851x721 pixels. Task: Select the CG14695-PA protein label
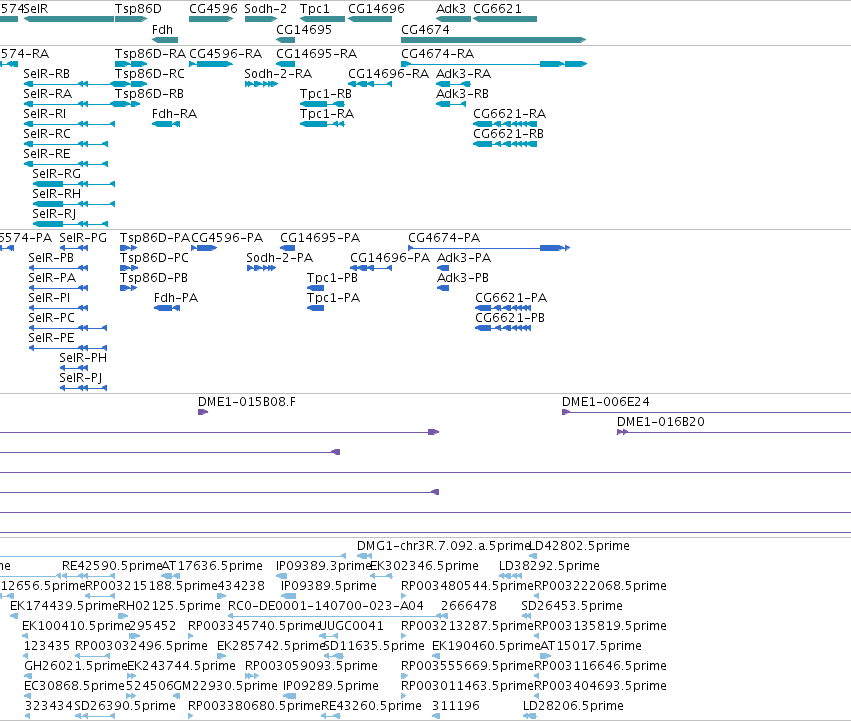320,237
